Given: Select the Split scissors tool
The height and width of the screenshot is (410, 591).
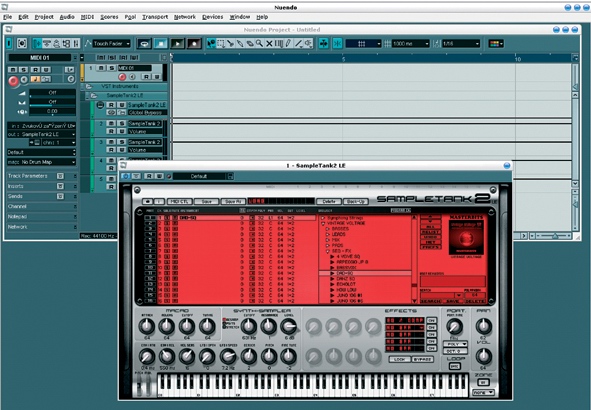Looking at the screenshot, I should [230, 44].
